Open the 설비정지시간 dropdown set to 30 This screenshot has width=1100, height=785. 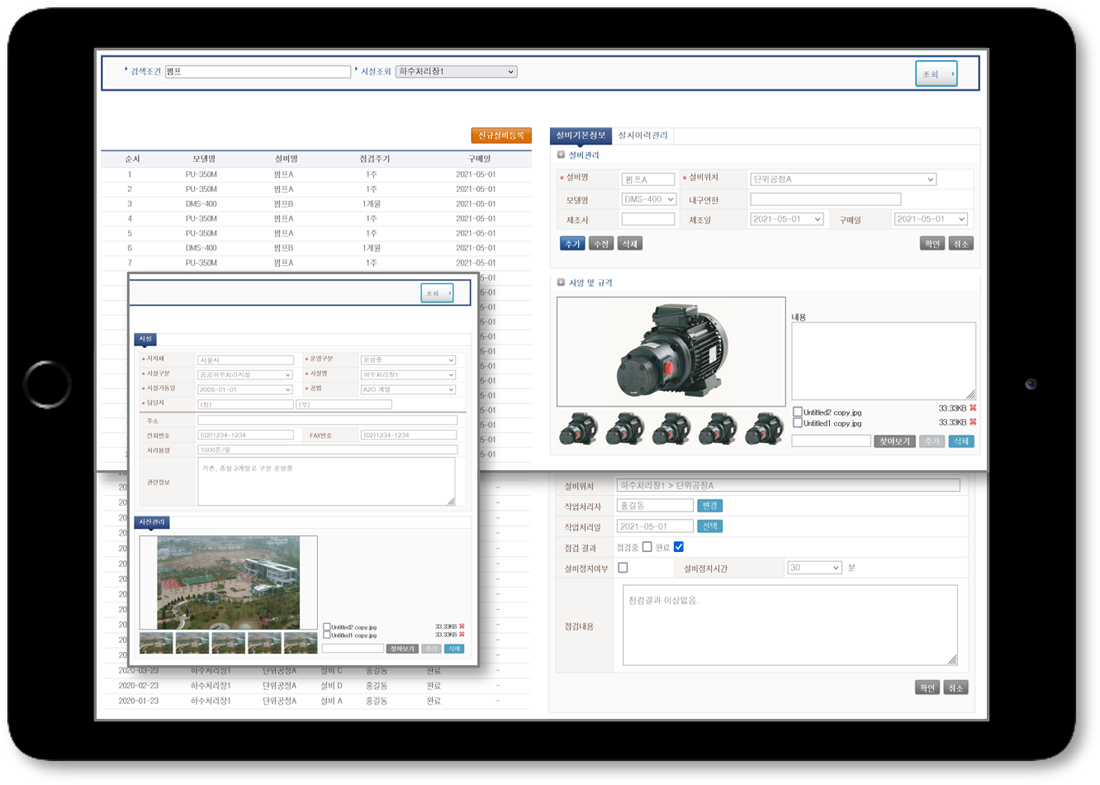814,567
